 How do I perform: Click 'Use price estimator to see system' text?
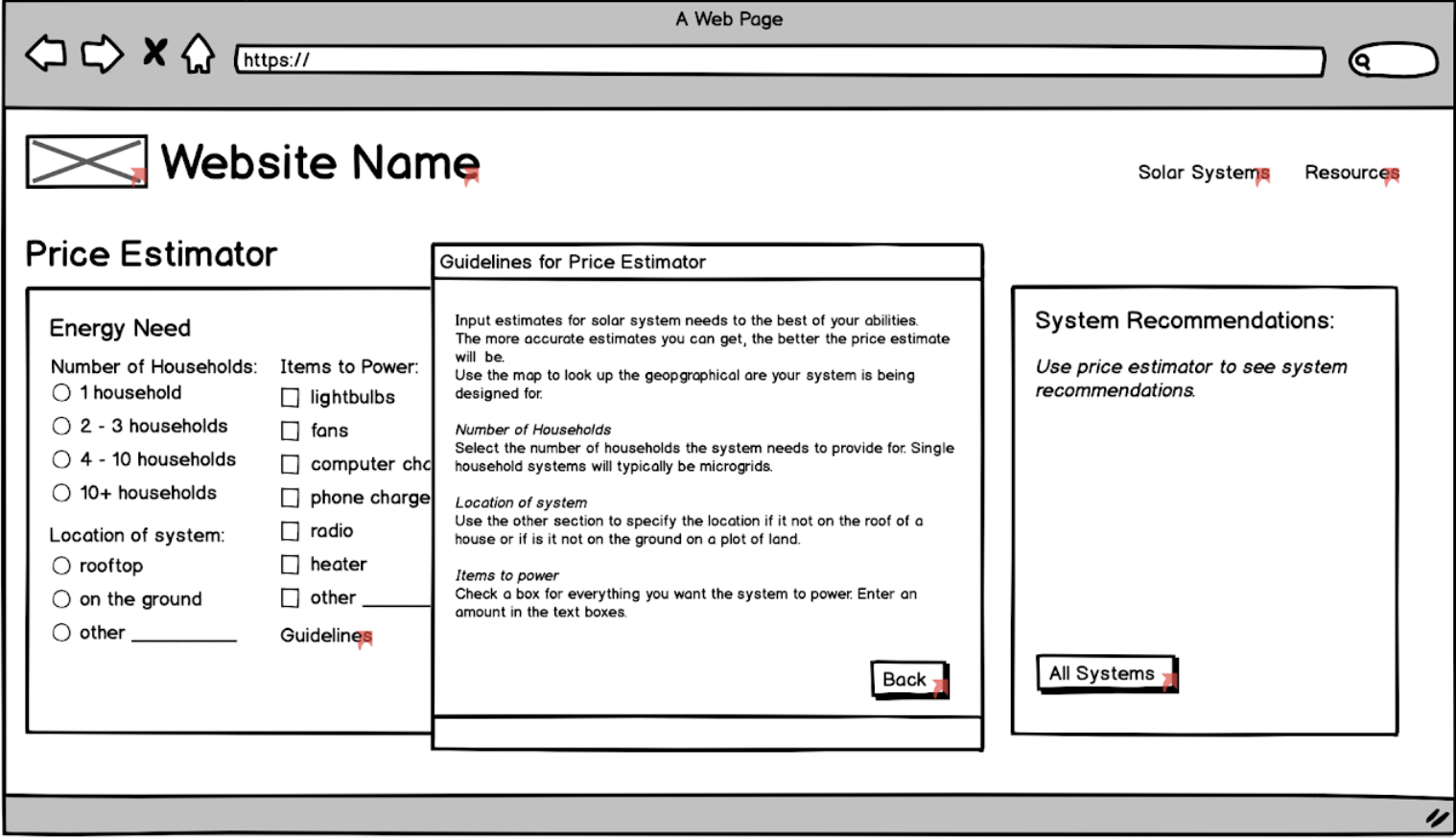click(x=1191, y=366)
